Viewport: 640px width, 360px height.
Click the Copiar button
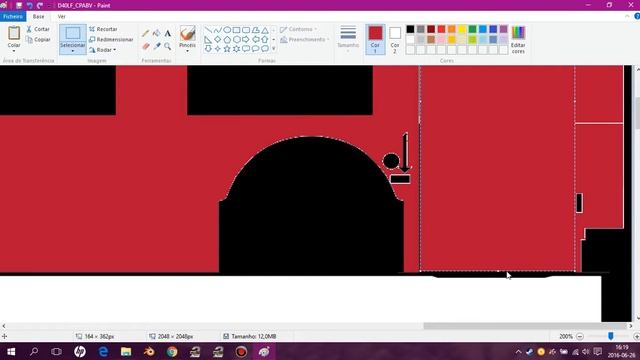coord(38,40)
